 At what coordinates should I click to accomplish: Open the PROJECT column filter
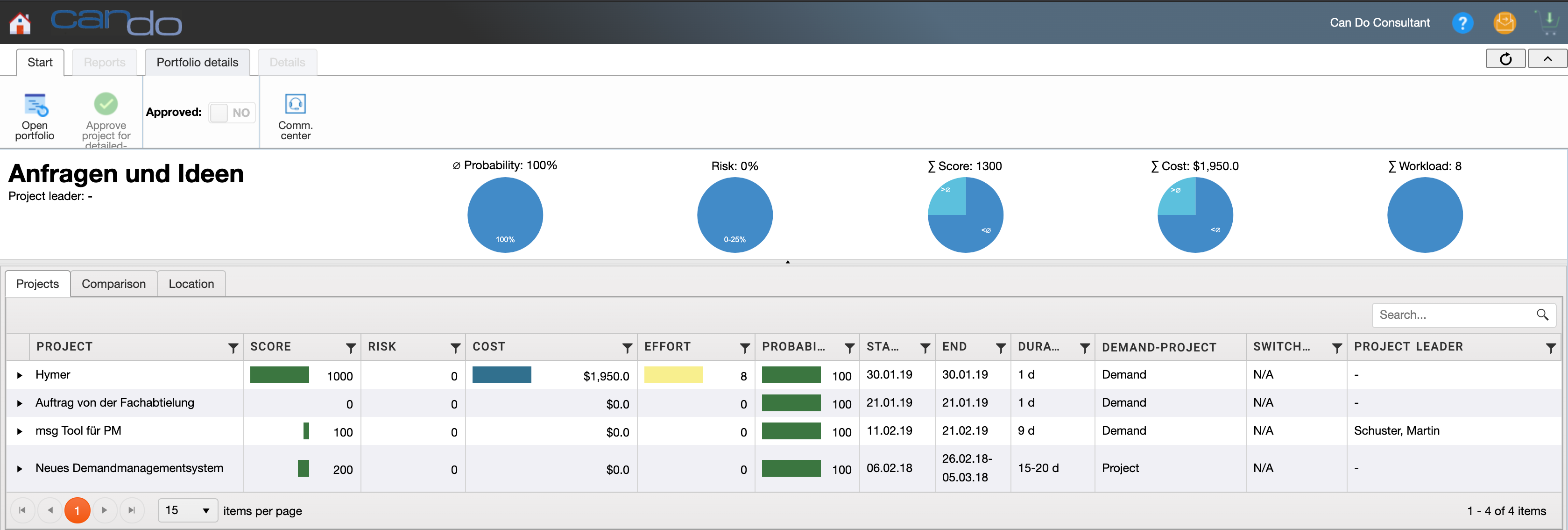pyautogui.click(x=233, y=348)
